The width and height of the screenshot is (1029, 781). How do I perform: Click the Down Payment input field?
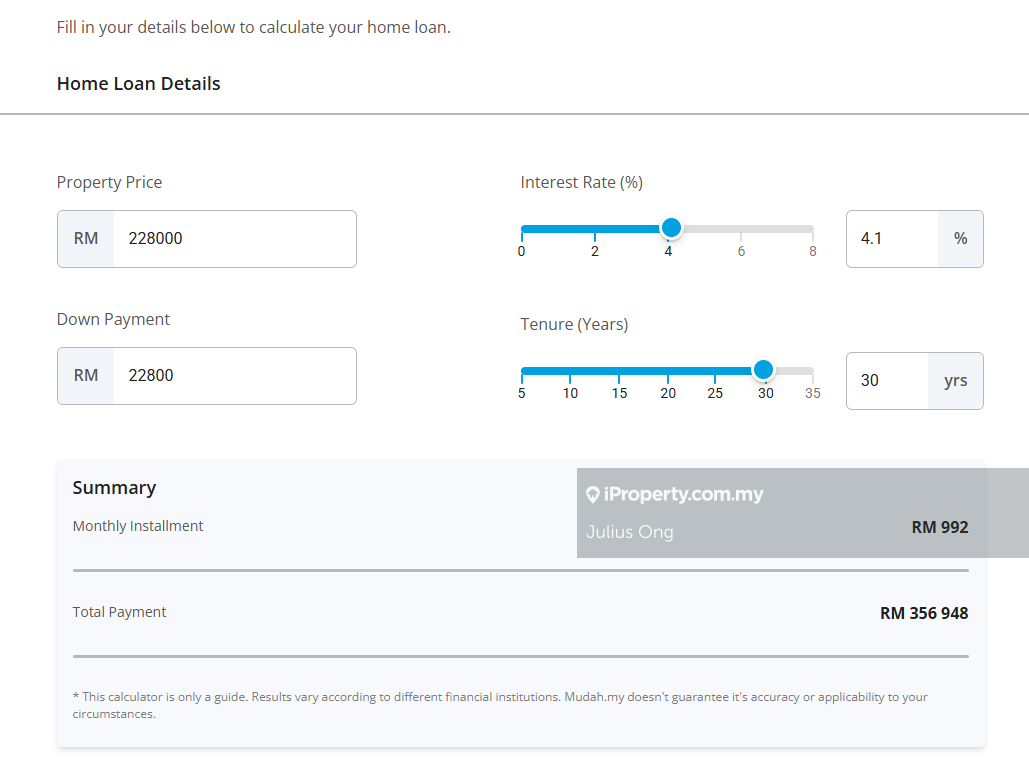(235, 376)
